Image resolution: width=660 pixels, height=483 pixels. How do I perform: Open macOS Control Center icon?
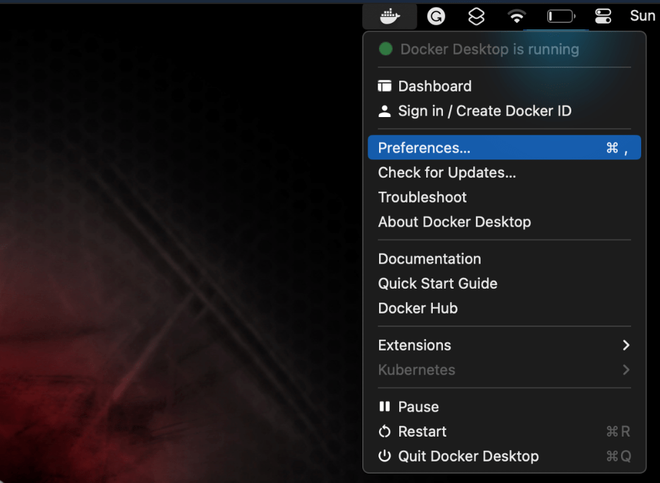[x=603, y=17]
